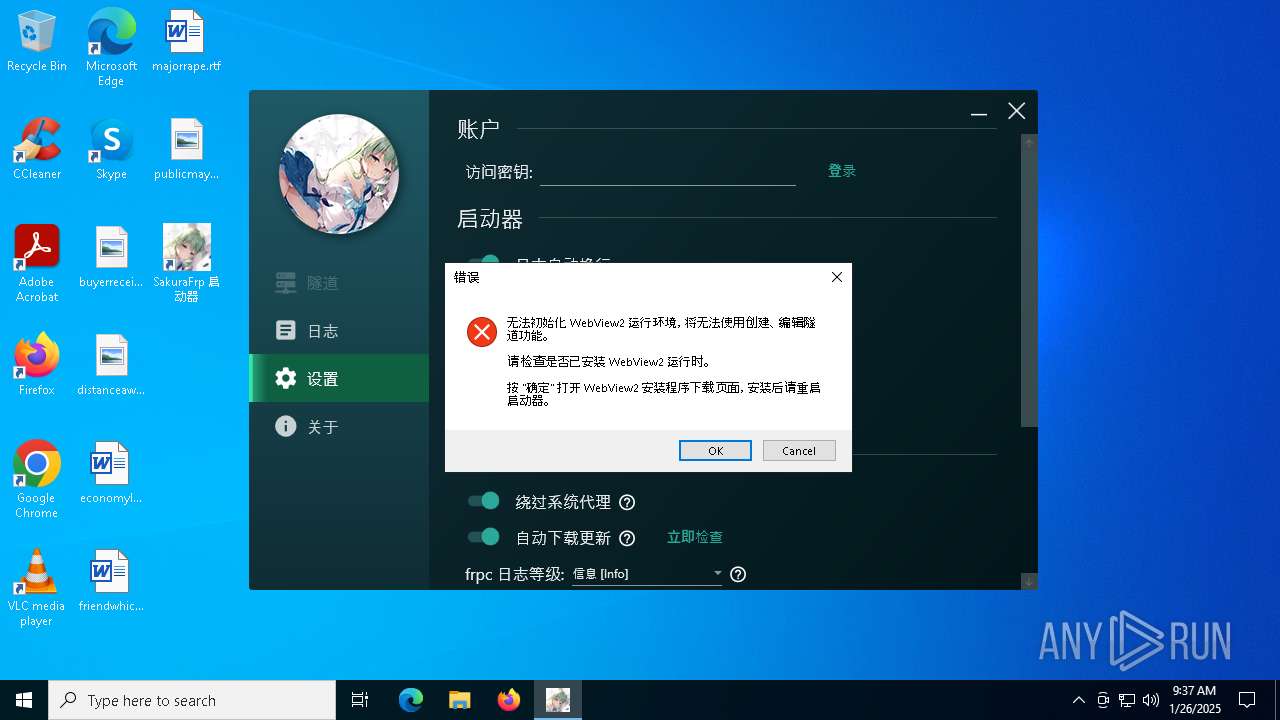Select Firefox desktop shortcut
The width and height of the screenshot is (1280, 720).
(37, 365)
